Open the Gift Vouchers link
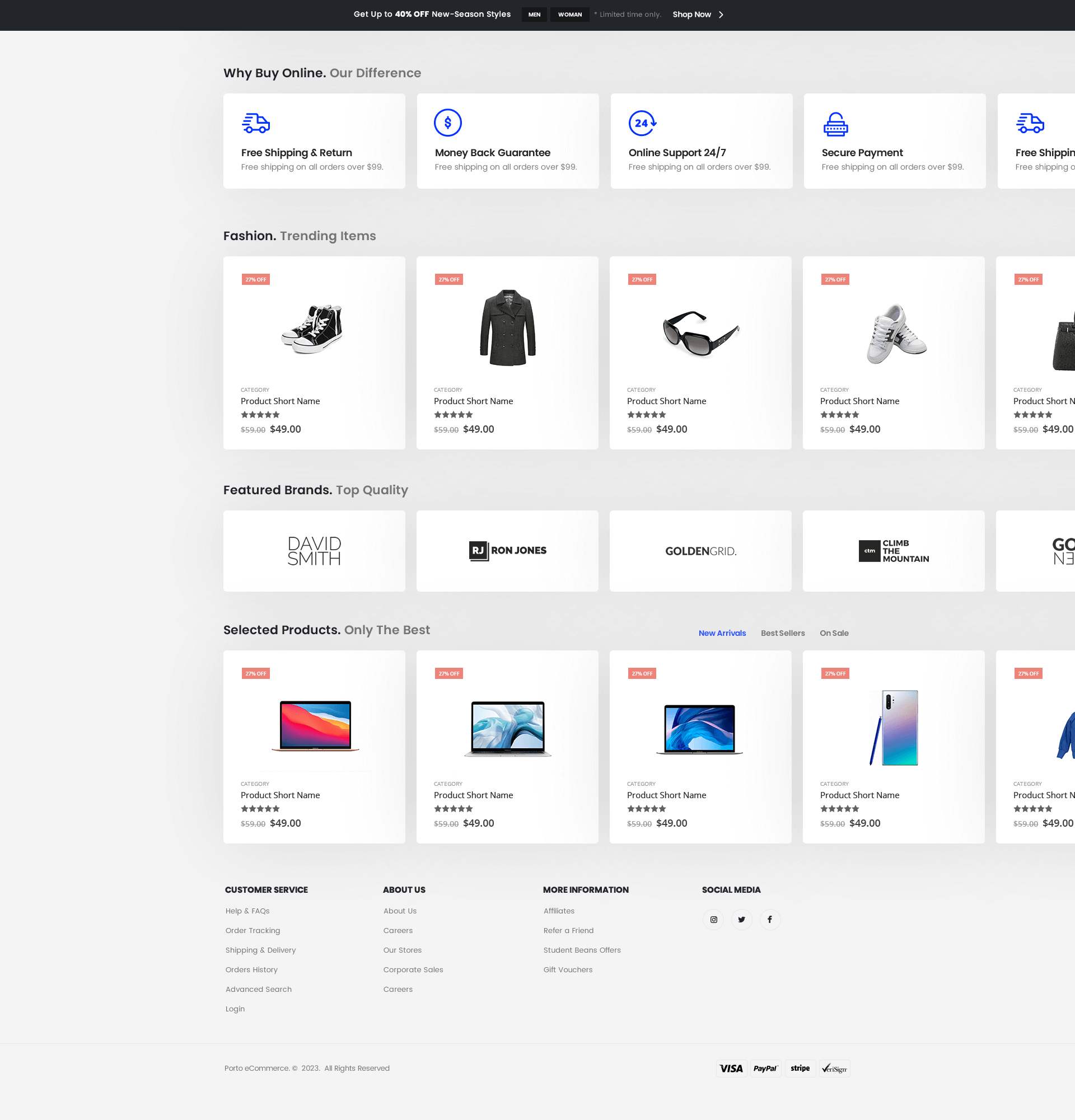Image resolution: width=1075 pixels, height=1120 pixels. (x=568, y=969)
